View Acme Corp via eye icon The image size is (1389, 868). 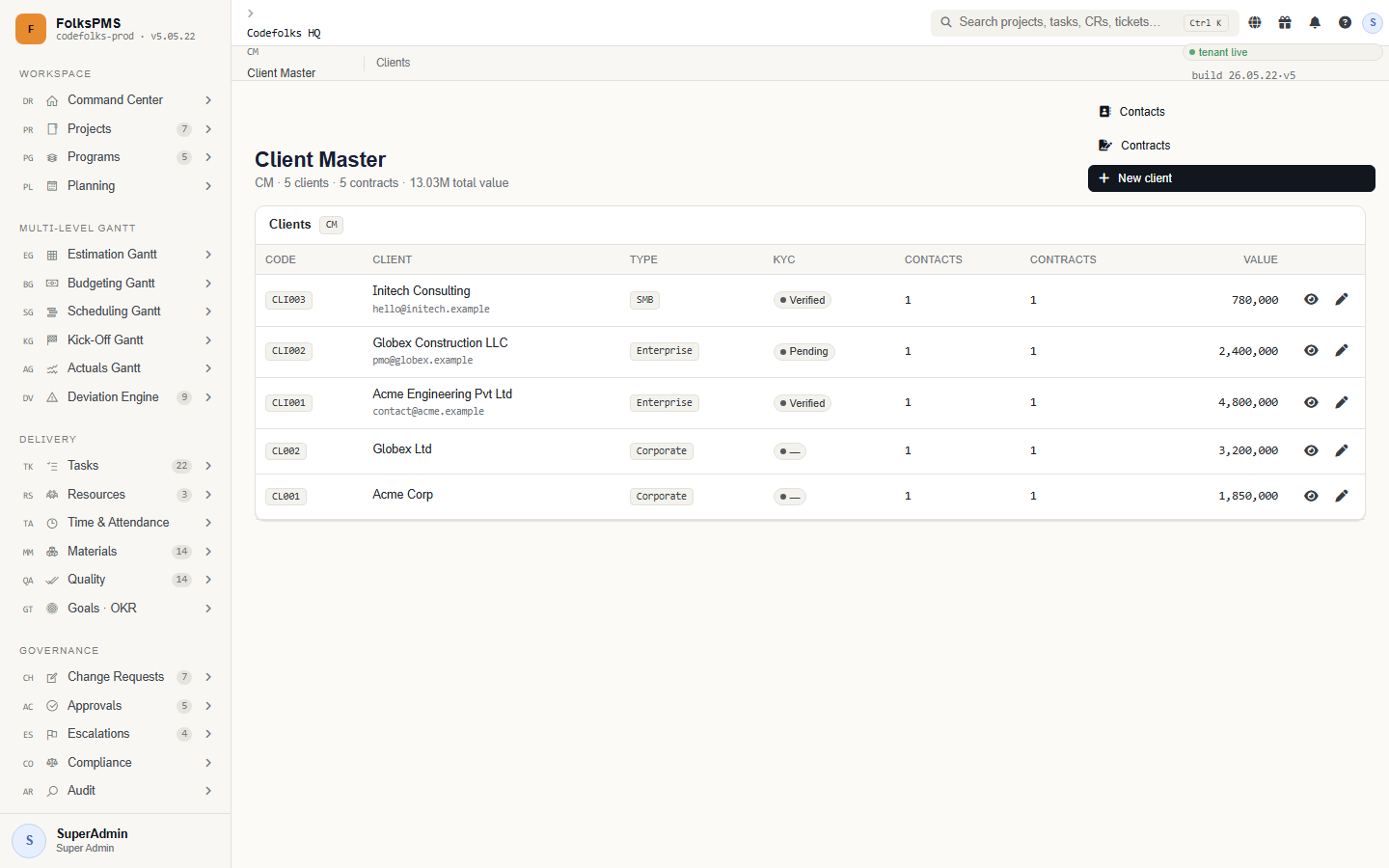tap(1311, 496)
